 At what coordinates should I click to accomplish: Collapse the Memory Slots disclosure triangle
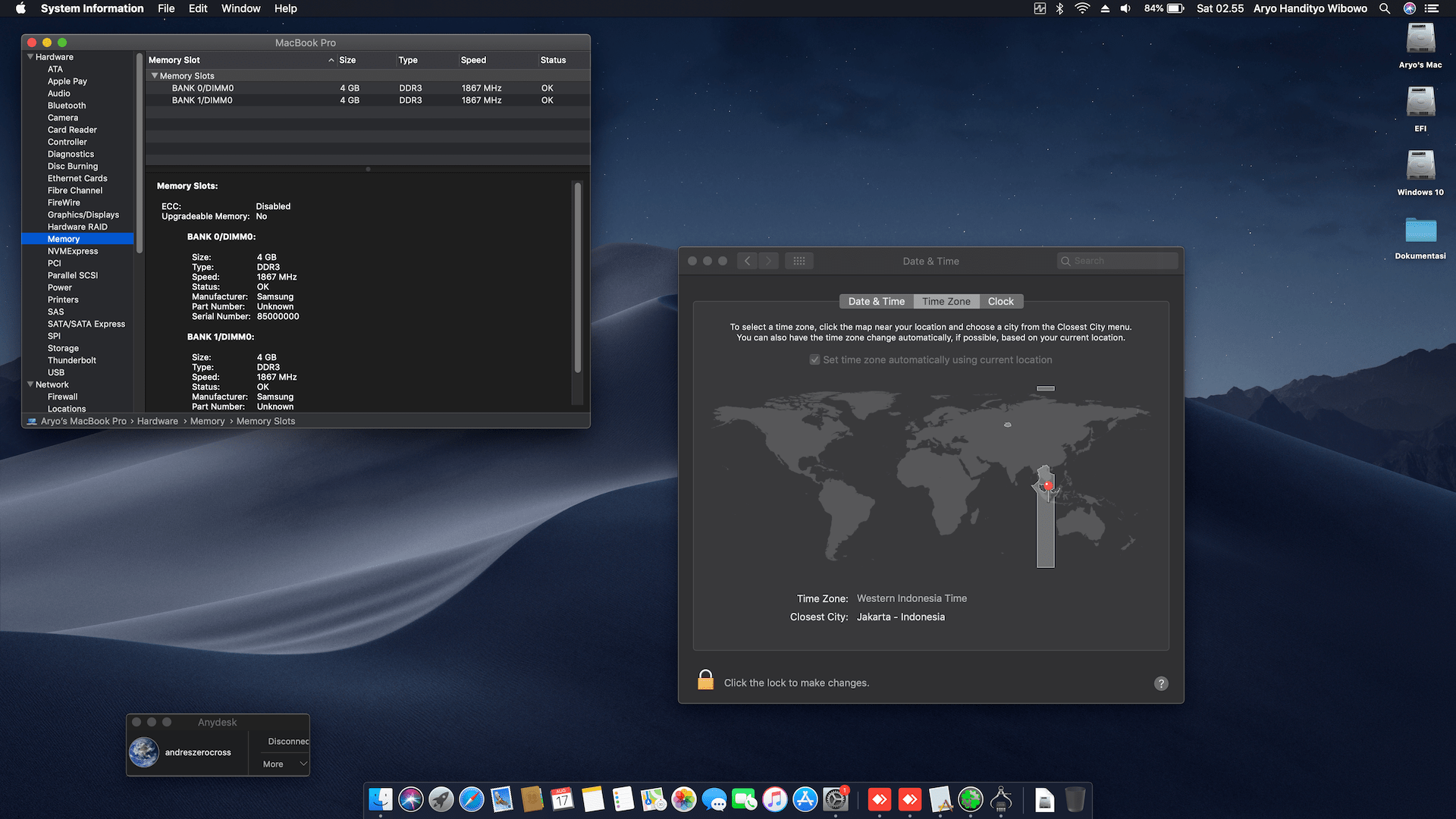pos(155,76)
